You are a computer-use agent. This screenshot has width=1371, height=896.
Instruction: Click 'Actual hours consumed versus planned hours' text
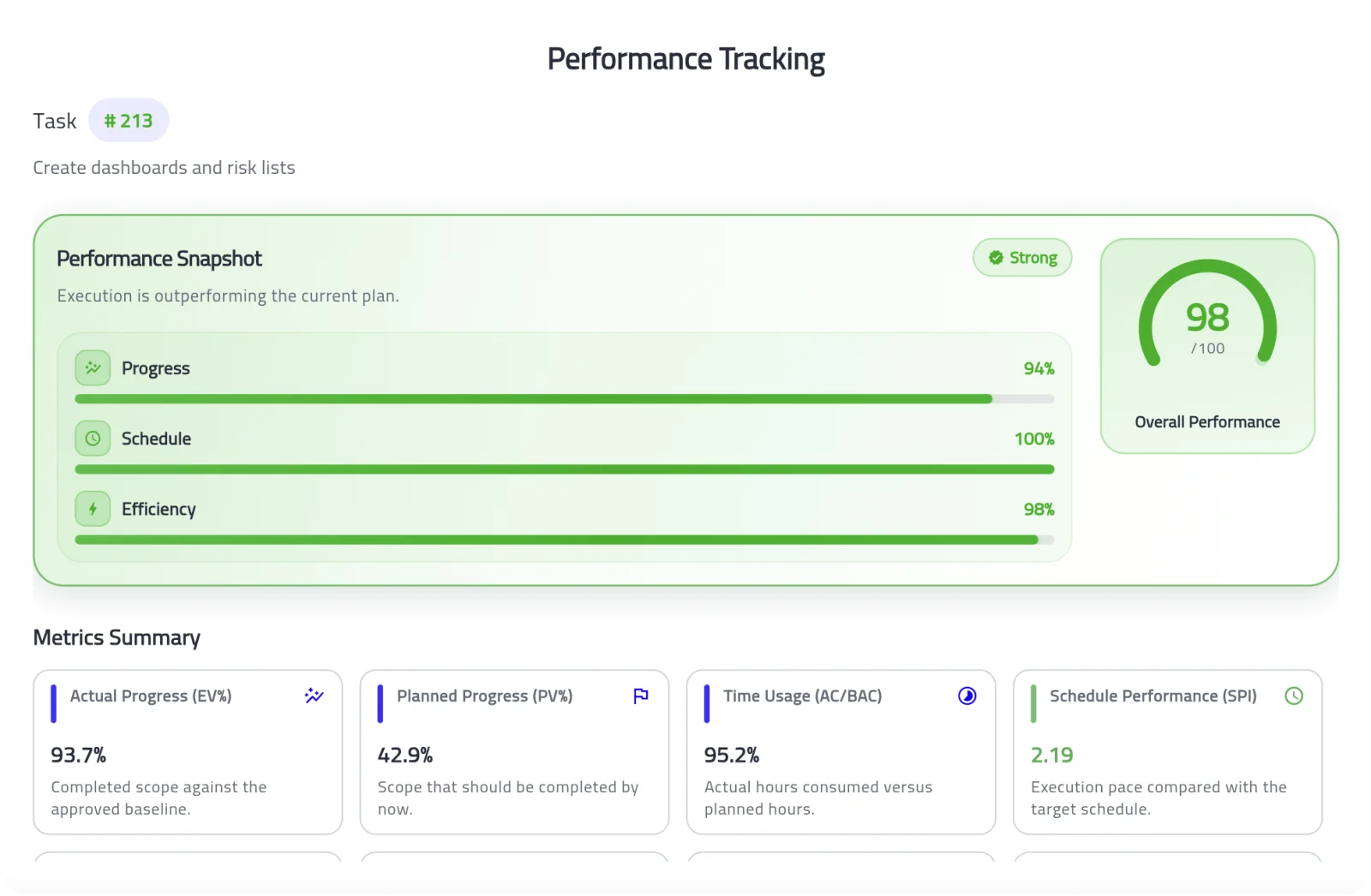pyautogui.click(x=818, y=798)
